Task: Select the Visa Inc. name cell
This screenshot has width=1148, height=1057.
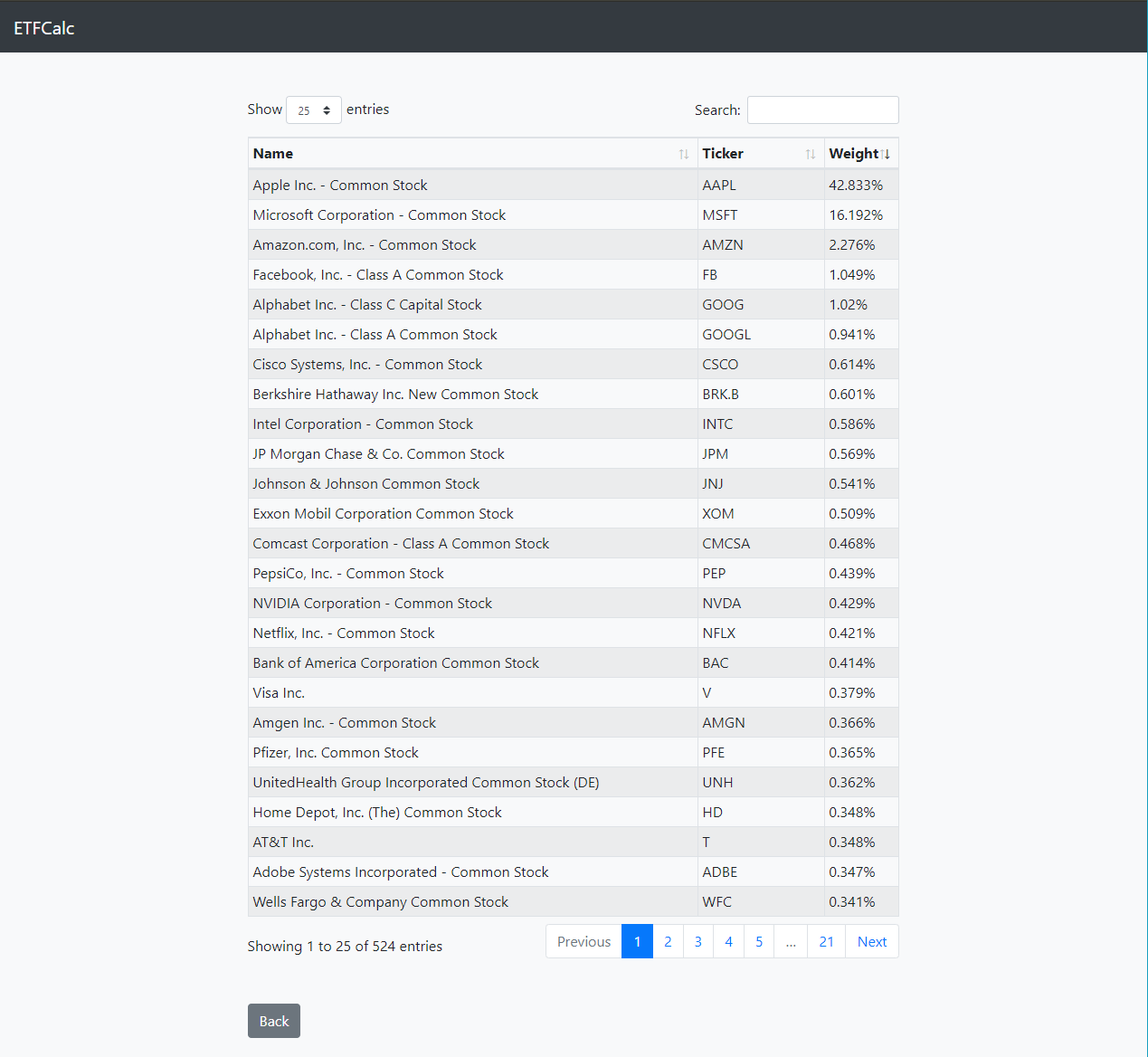Action: pos(472,692)
